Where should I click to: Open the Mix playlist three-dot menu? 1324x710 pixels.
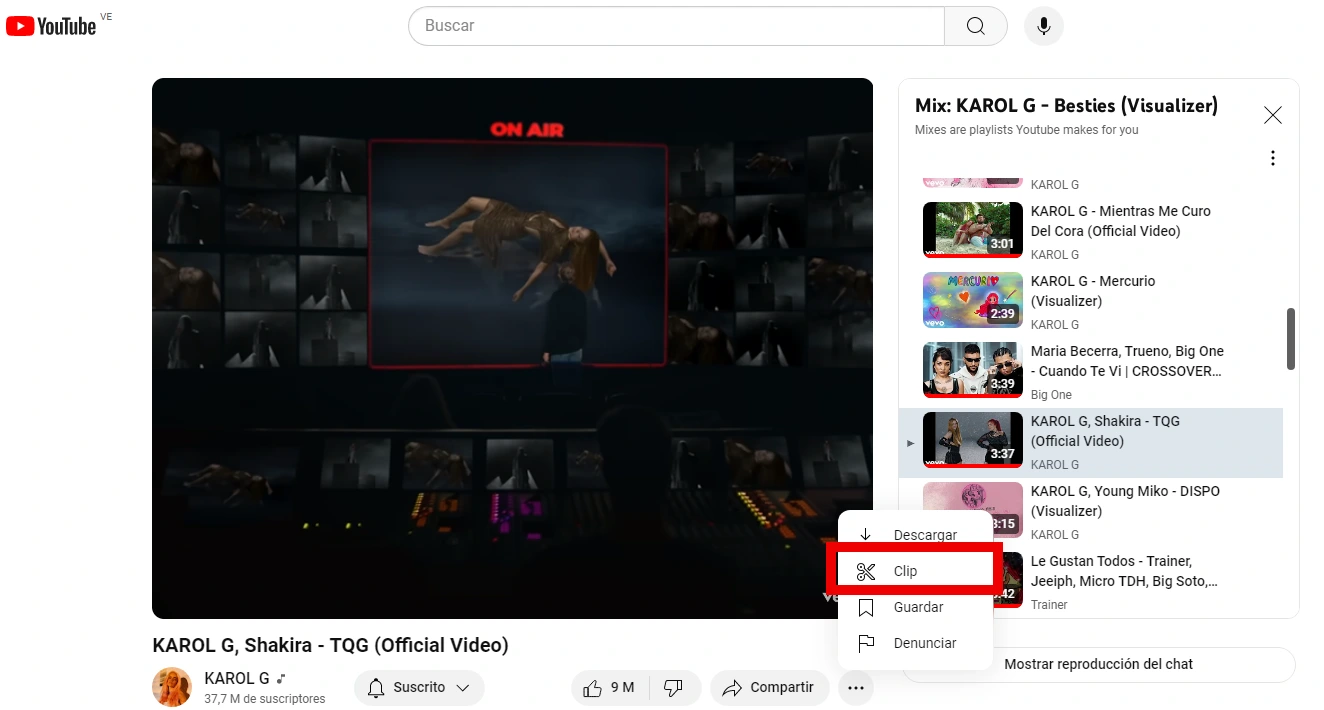click(x=1272, y=157)
